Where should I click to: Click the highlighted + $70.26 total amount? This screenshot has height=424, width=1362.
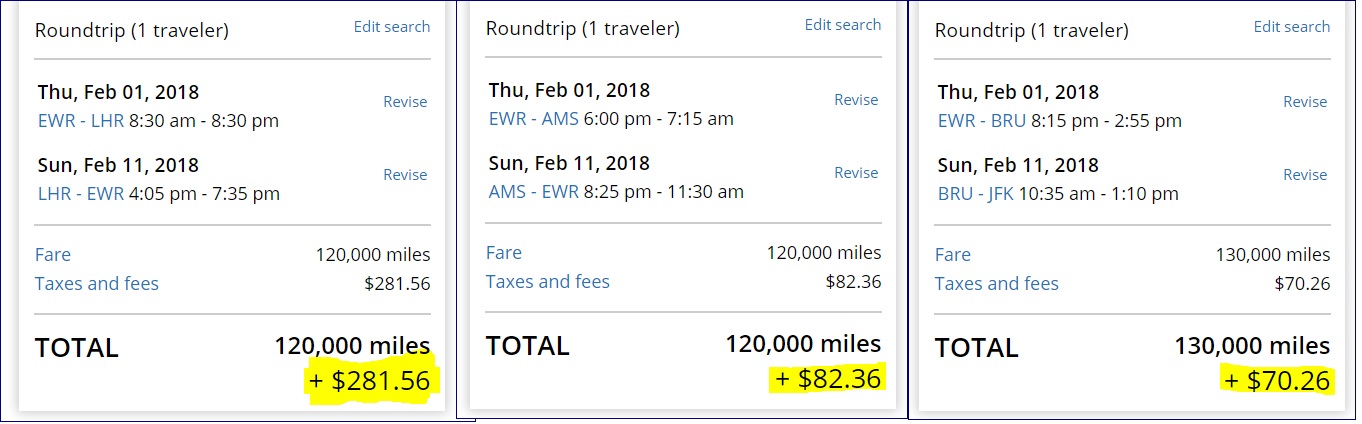(1276, 381)
